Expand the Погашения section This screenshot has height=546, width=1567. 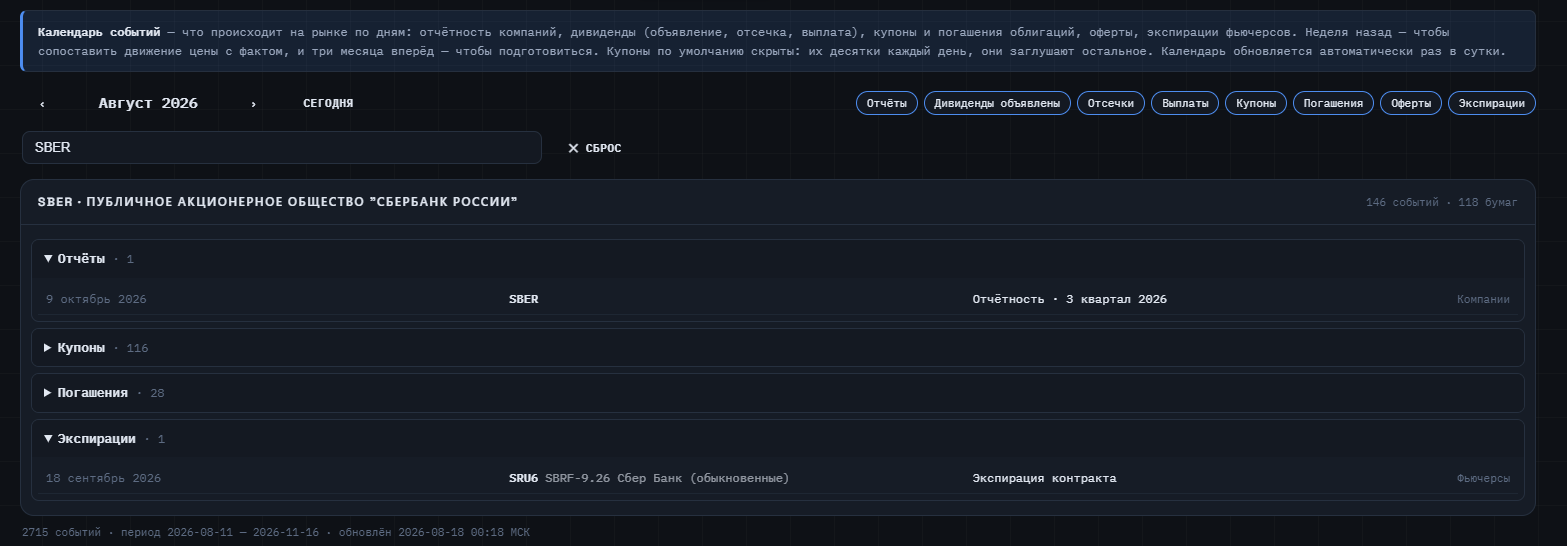[778, 393]
